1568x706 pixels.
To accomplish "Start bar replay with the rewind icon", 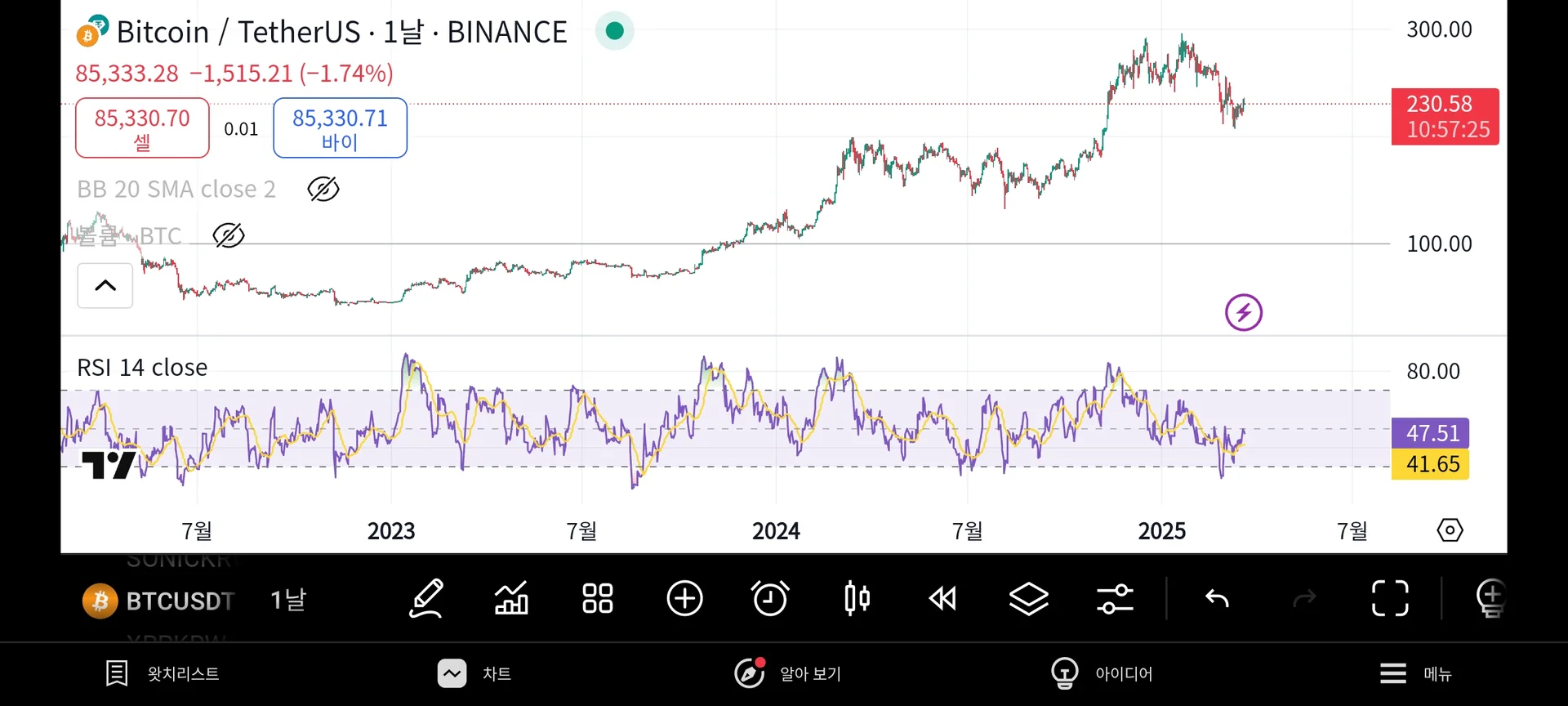I will click(x=942, y=599).
